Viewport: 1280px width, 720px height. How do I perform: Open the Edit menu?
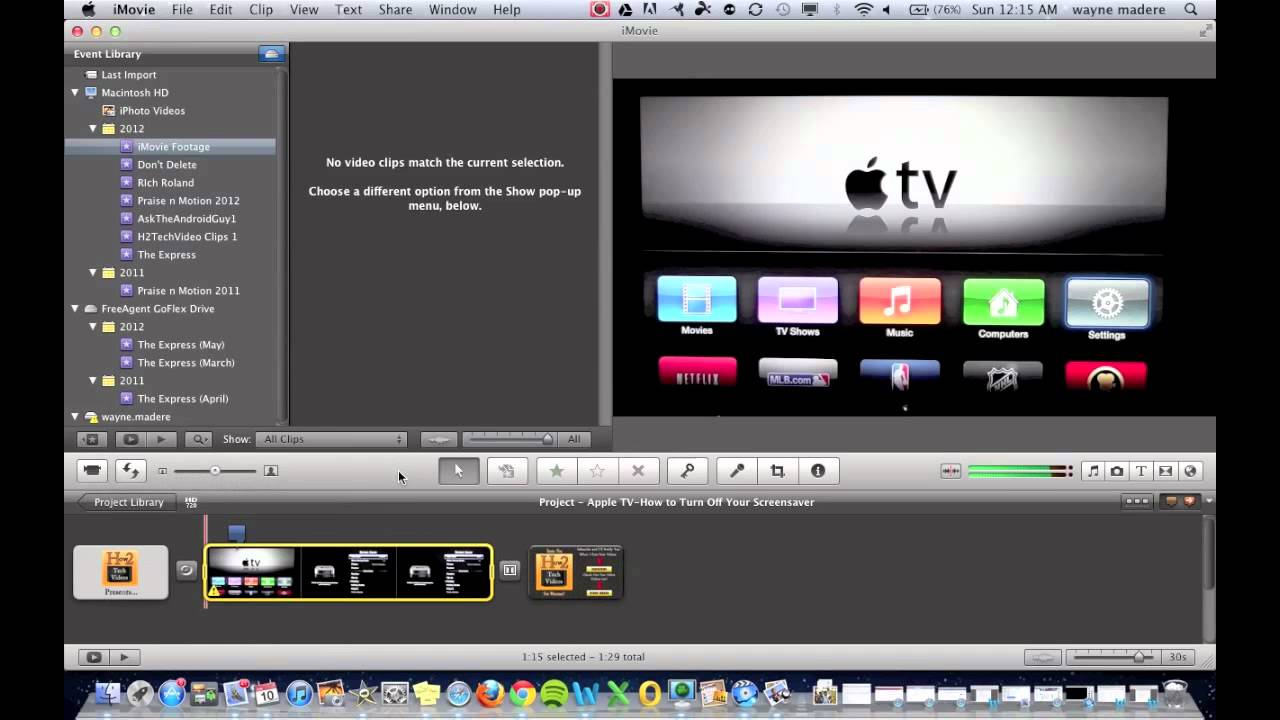click(221, 9)
